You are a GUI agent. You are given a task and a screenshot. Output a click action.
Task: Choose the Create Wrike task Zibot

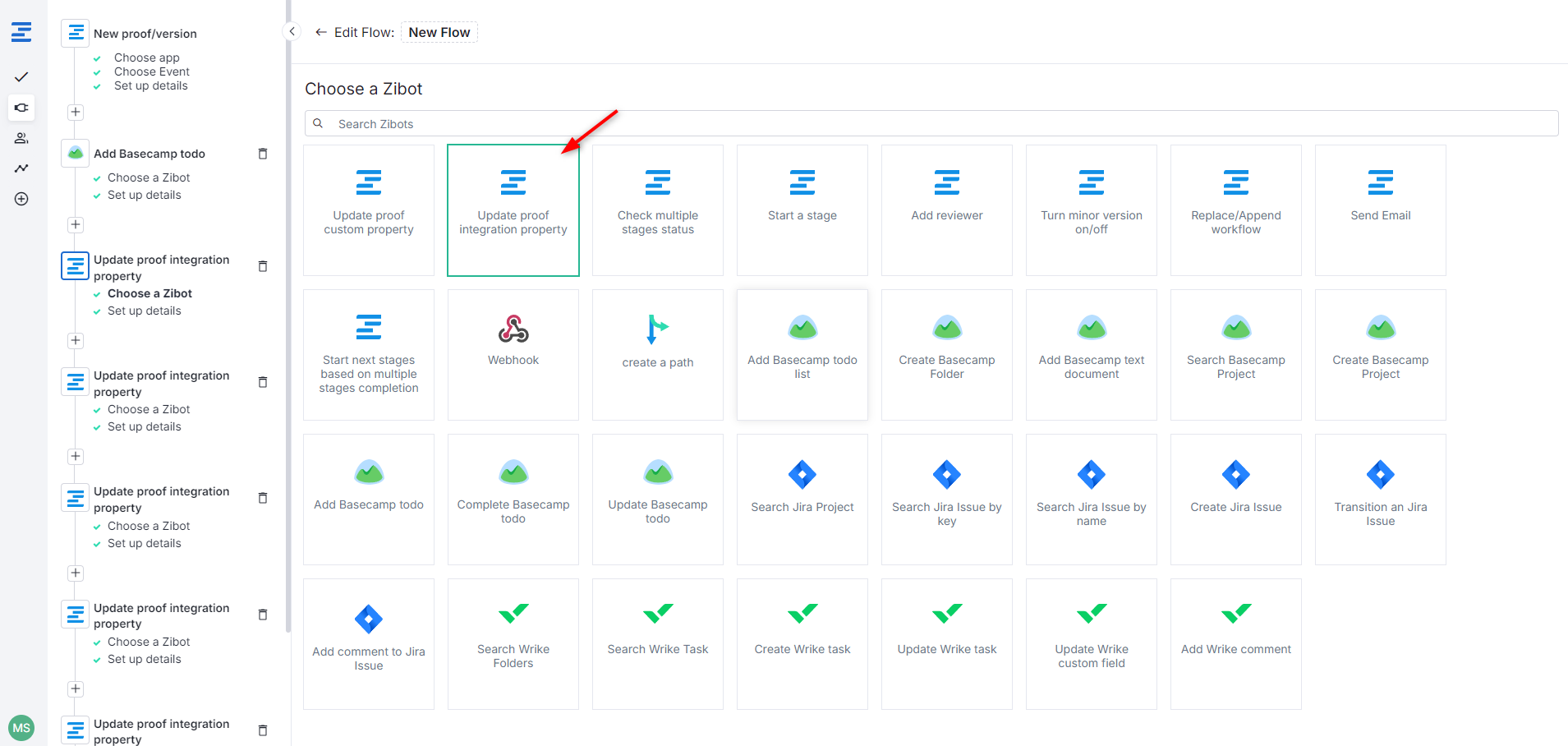(802, 644)
